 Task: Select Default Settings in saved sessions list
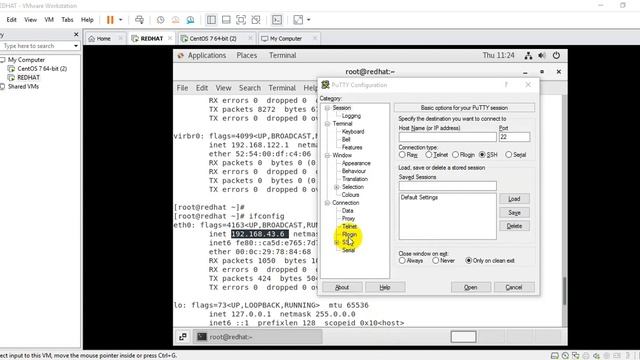click(x=419, y=198)
